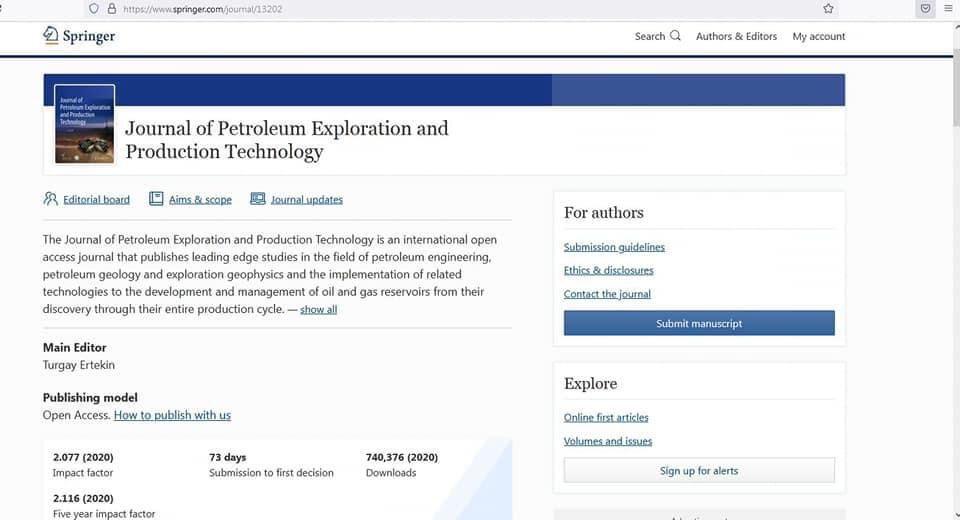Open the Journal updates link
The width and height of the screenshot is (960, 520).
point(307,199)
